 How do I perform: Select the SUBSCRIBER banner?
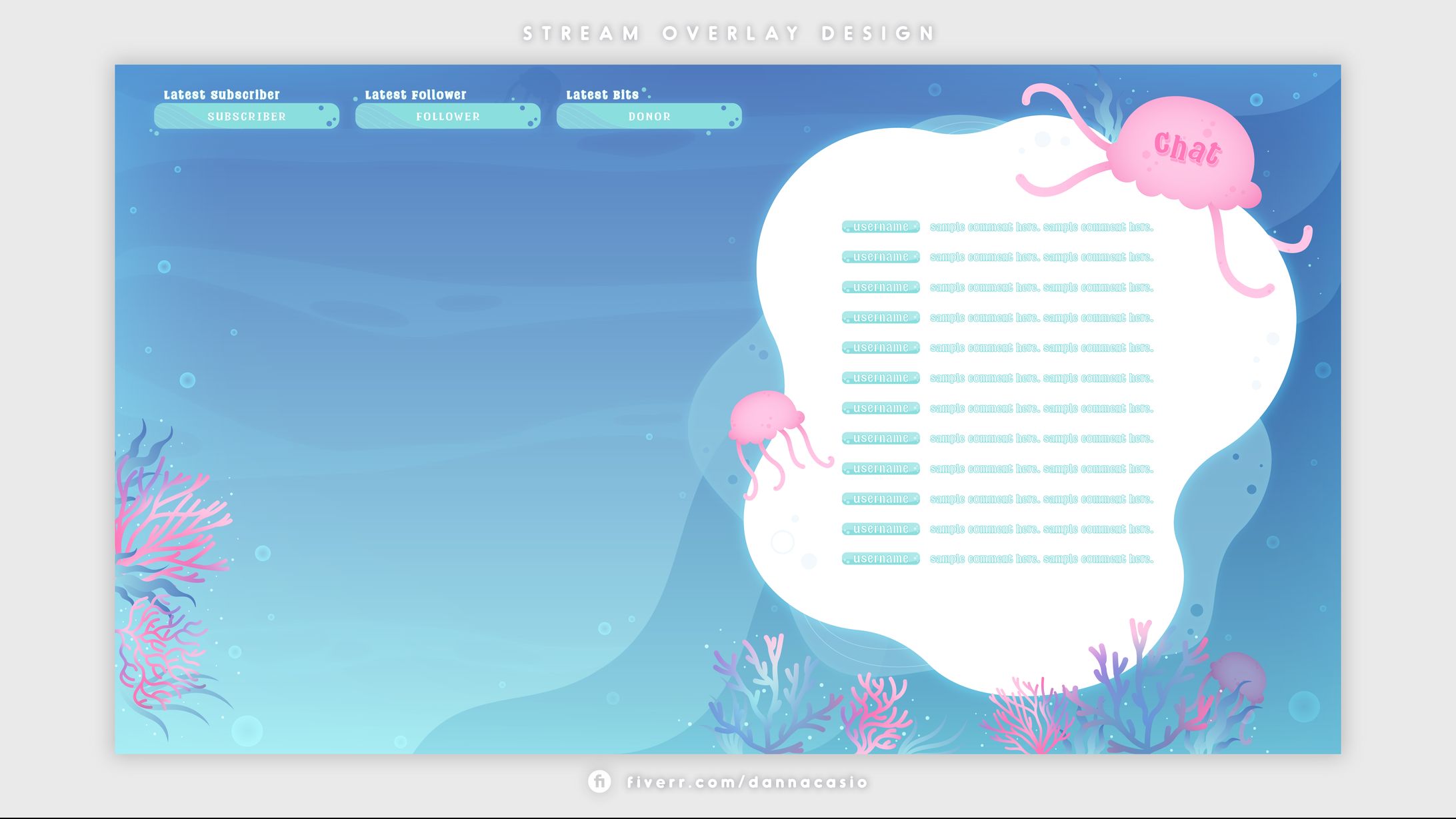[x=246, y=116]
